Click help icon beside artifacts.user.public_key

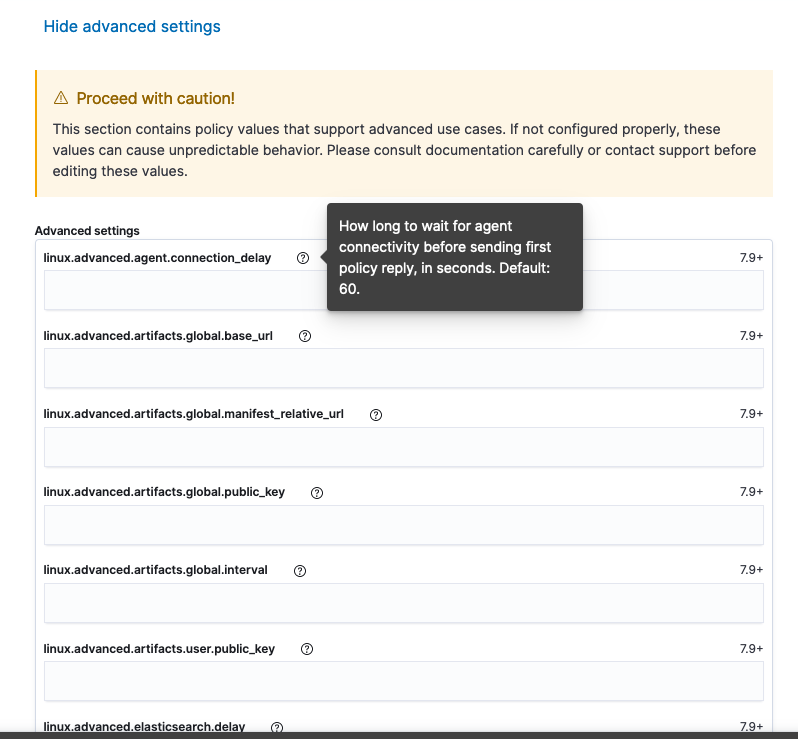click(307, 649)
